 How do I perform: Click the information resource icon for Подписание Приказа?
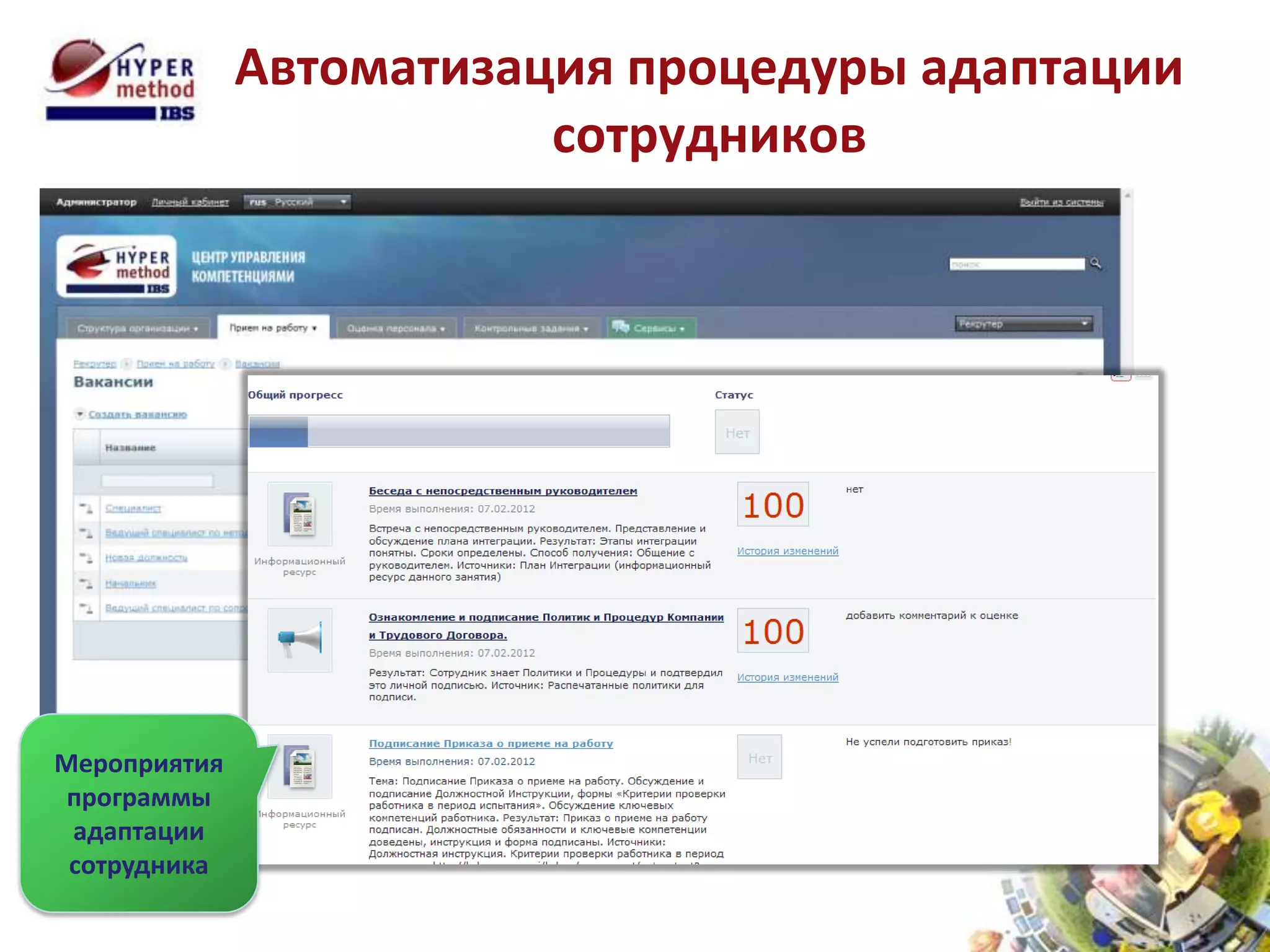[x=300, y=767]
